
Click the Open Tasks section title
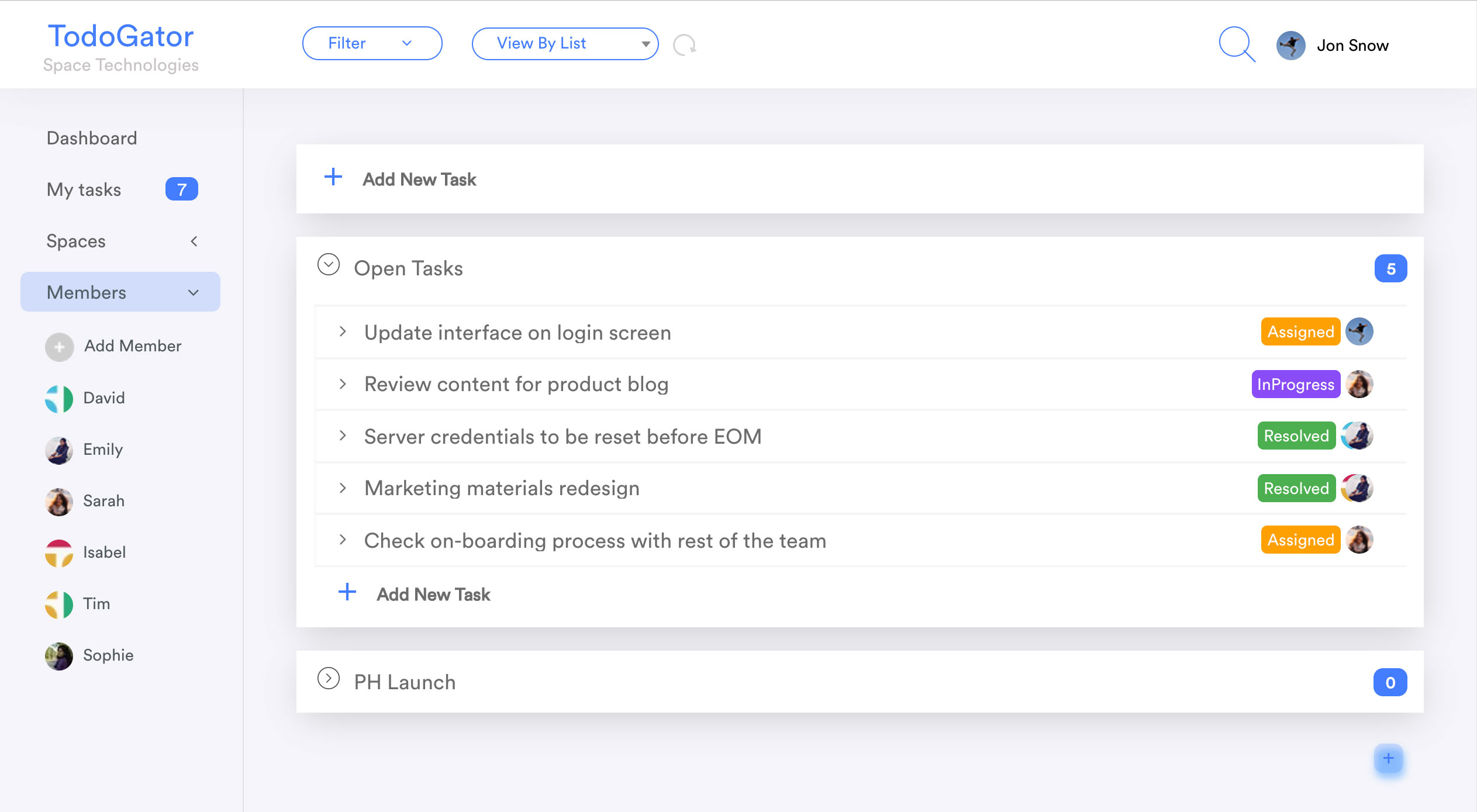tap(408, 268)
